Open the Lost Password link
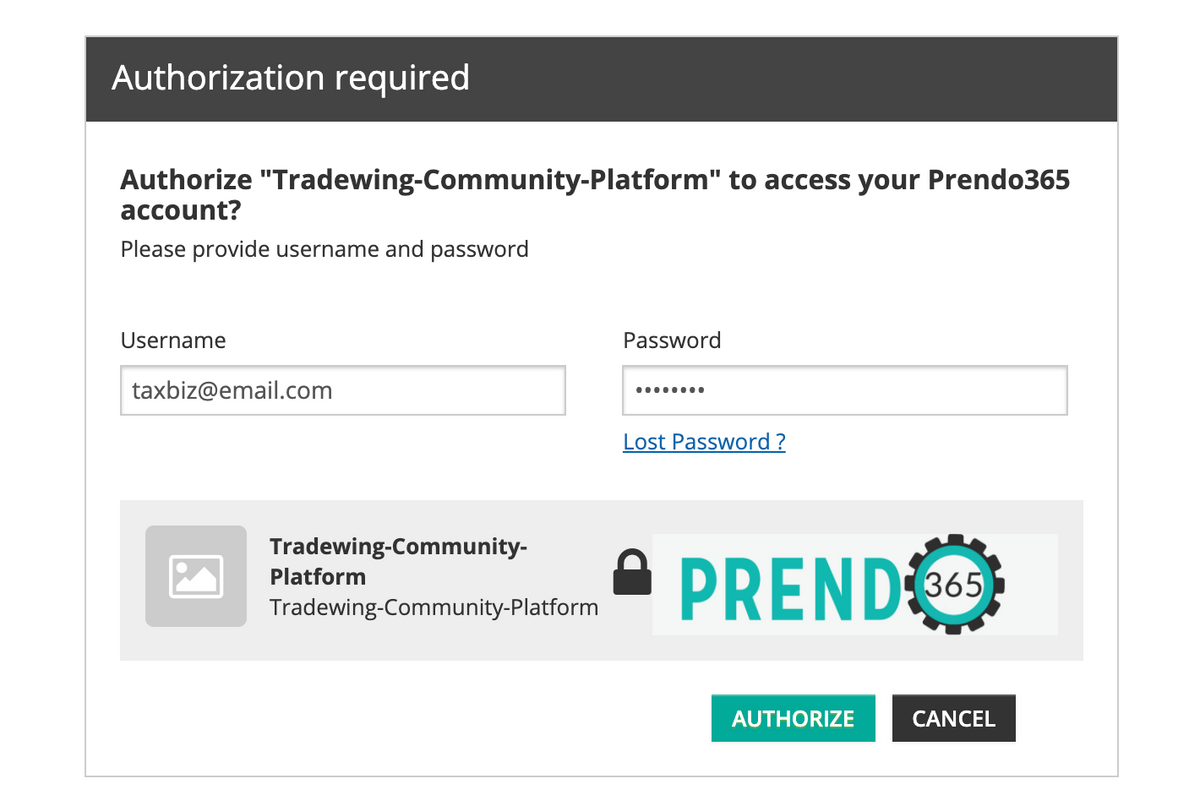 (704, 442)
